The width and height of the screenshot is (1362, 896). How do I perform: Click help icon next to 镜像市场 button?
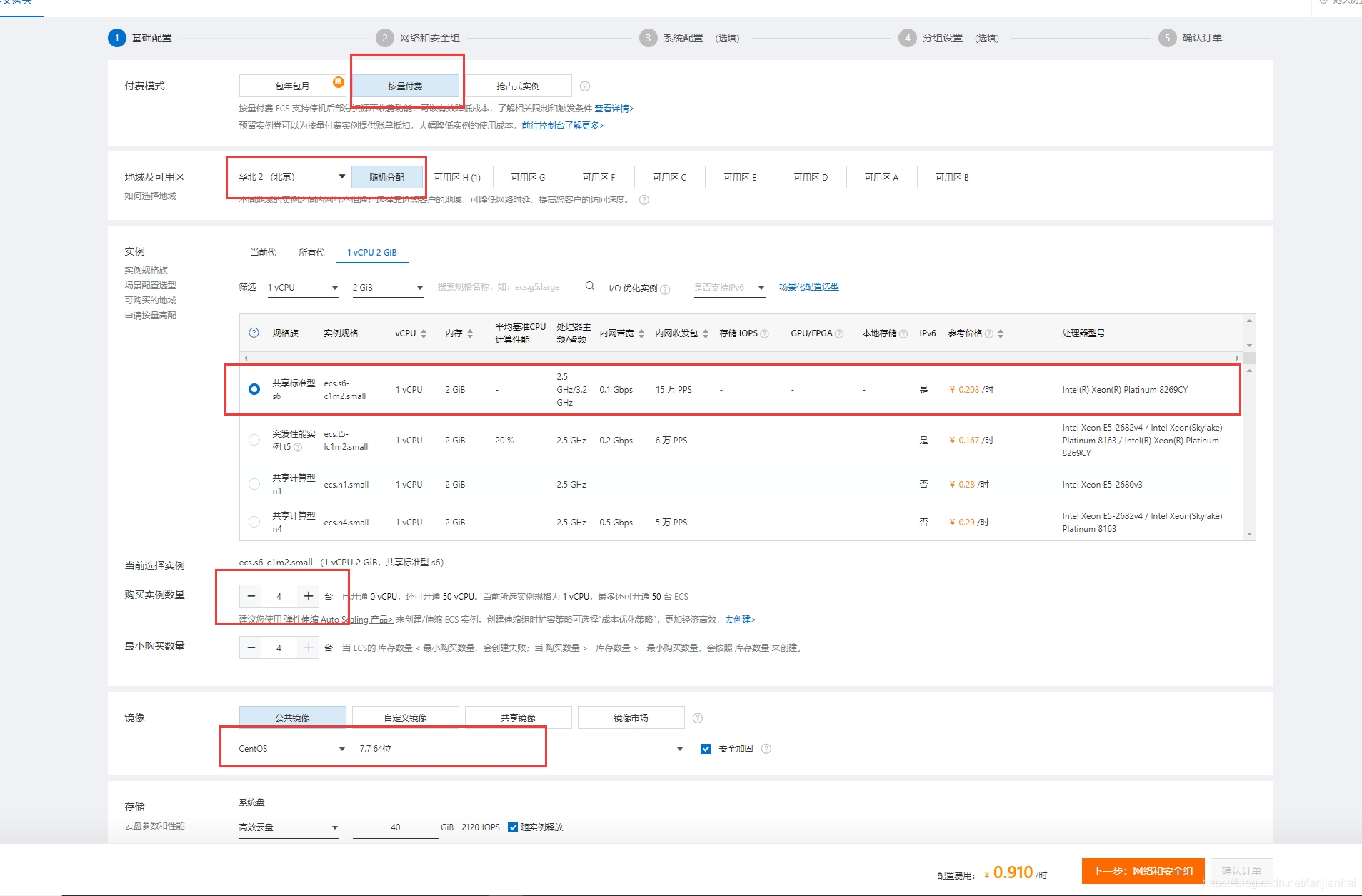(x=698, y=718)
